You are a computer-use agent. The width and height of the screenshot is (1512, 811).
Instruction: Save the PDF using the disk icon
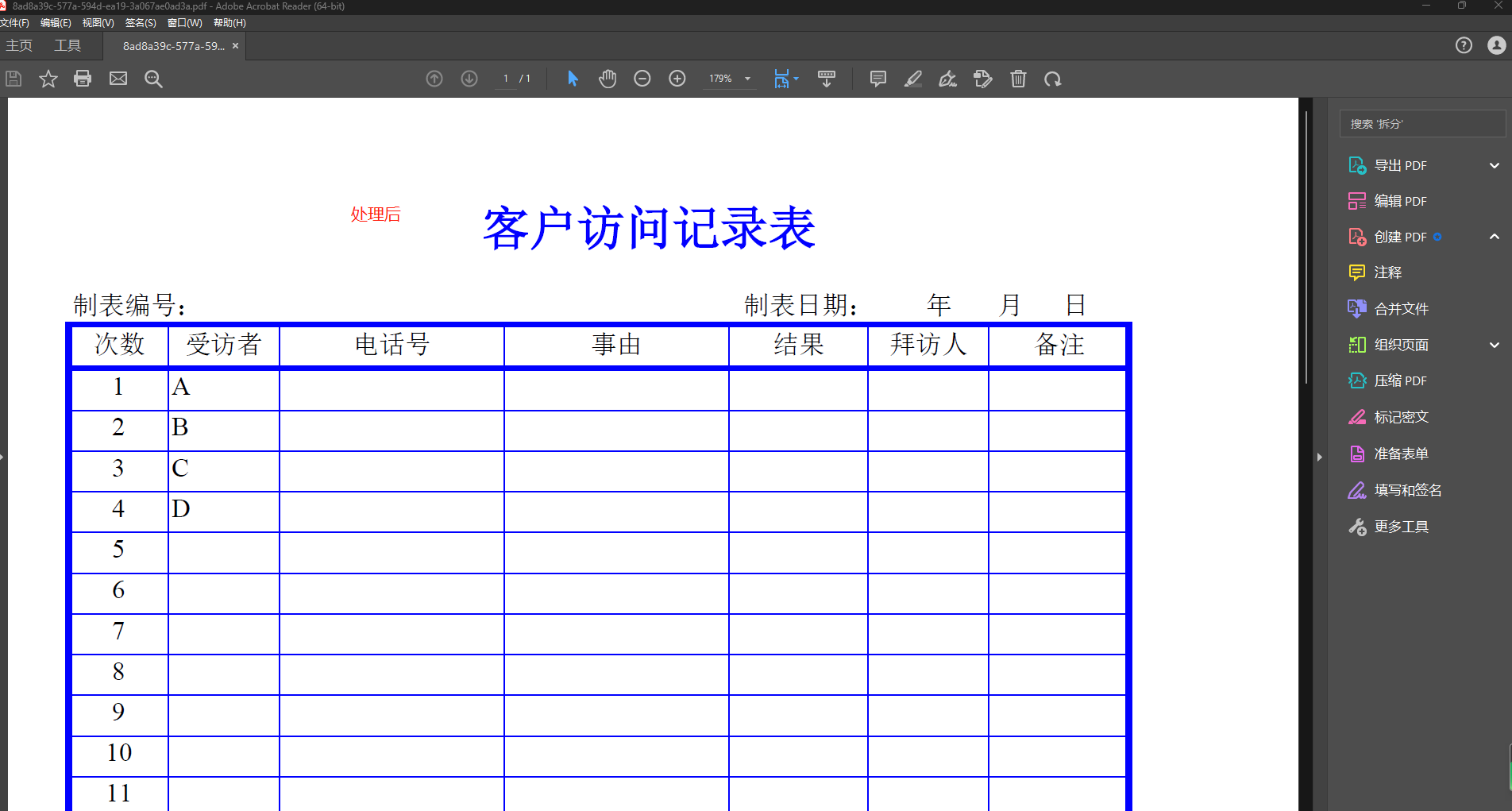click(x=13, y=79)
